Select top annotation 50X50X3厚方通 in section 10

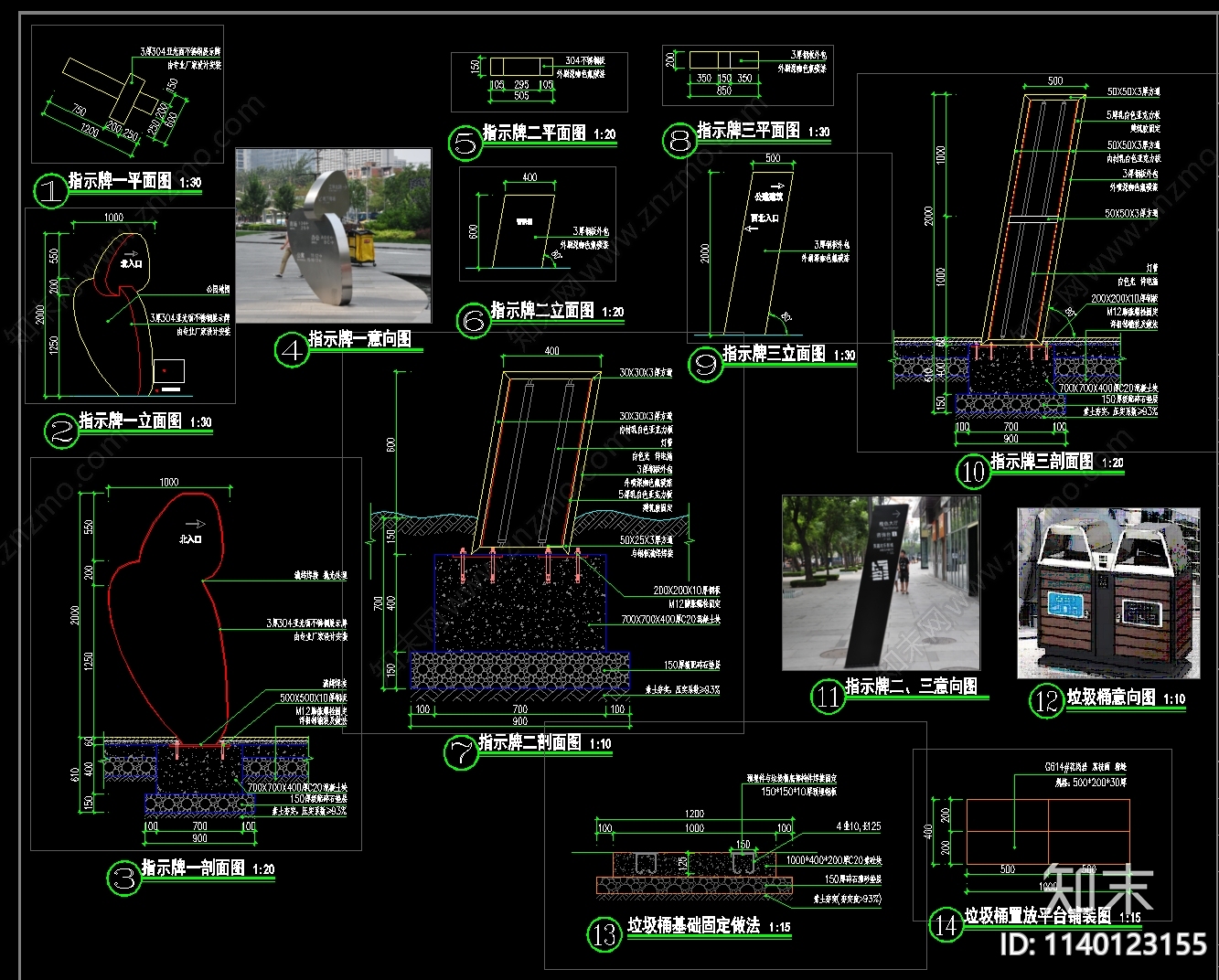1133,92
